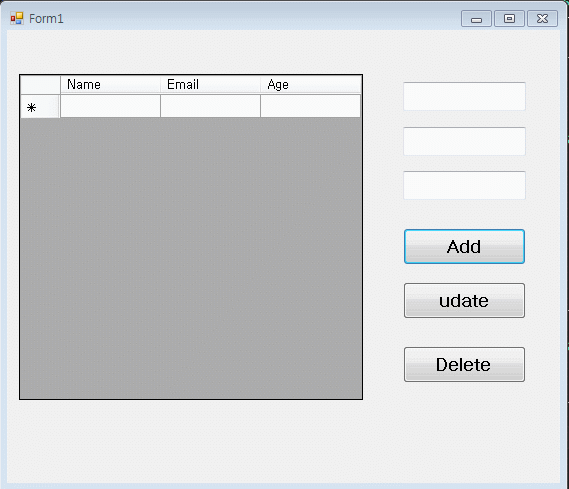
Task: Select the Age column header
Action: tap(311, 85)
